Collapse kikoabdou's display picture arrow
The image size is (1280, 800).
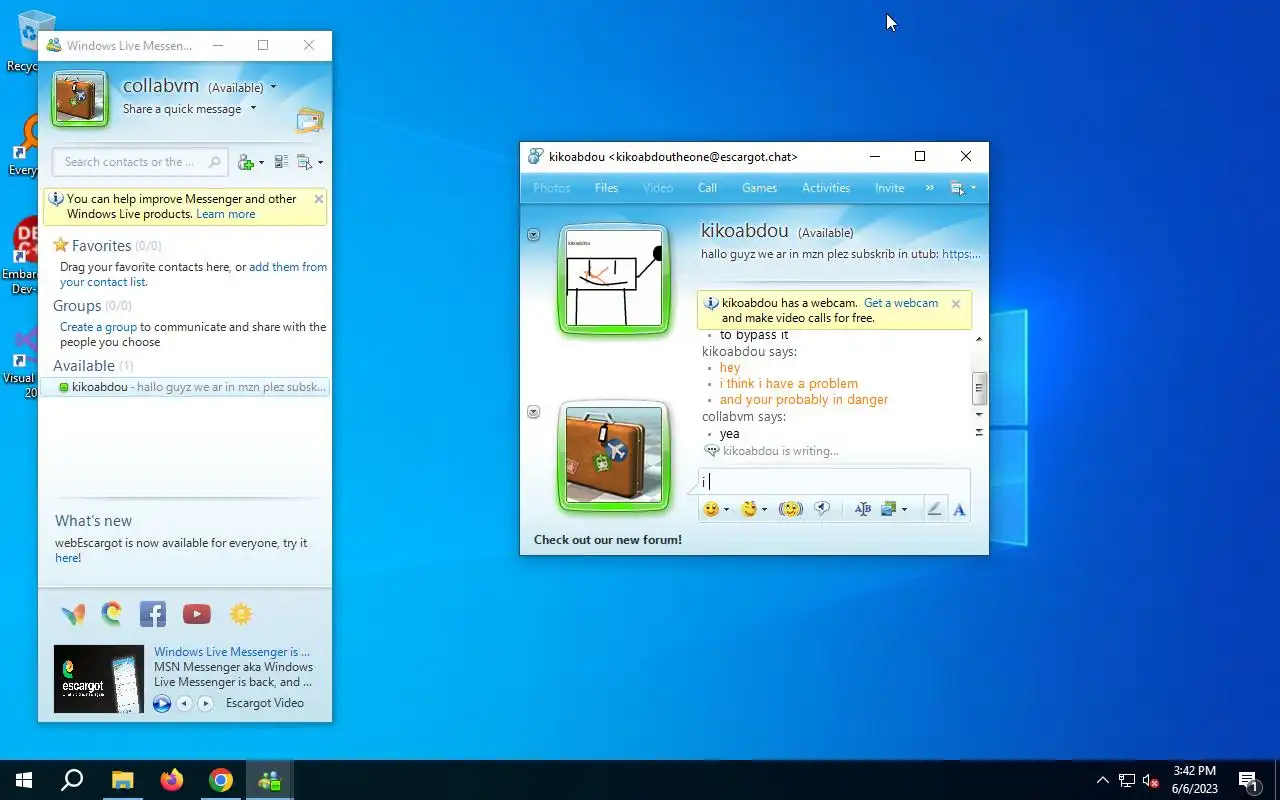tap(533, 235)
